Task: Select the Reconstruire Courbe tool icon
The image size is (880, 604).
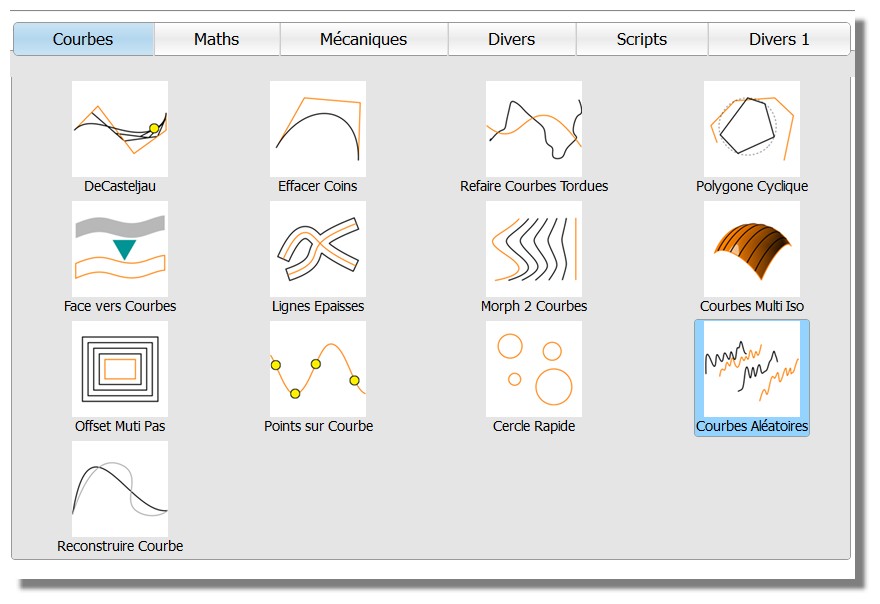Action: [x=120, y=488]
